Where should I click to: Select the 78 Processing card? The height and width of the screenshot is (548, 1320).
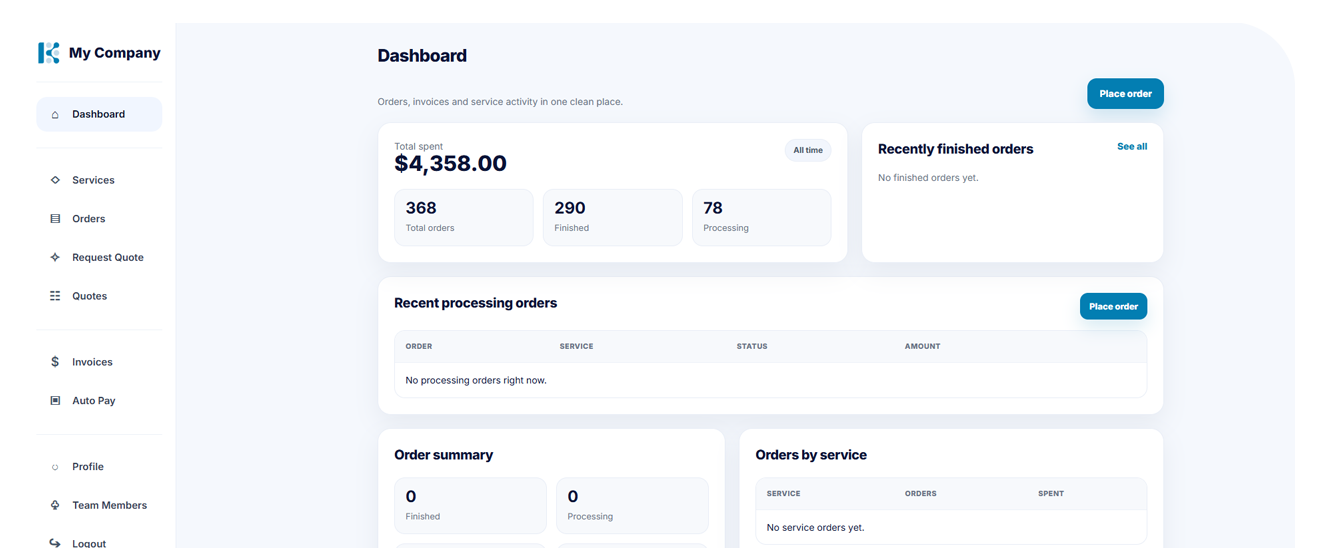click(x=762, y=217)
